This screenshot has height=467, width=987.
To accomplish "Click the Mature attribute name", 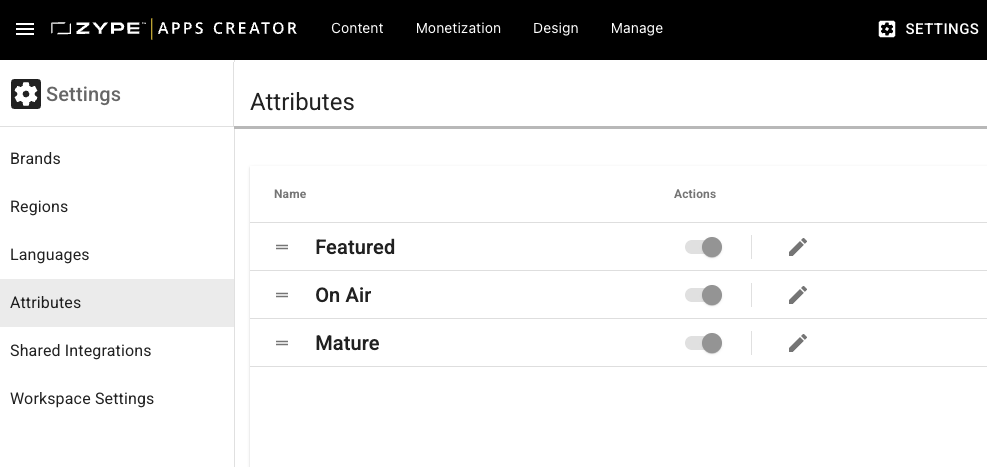I will point(347,343).
